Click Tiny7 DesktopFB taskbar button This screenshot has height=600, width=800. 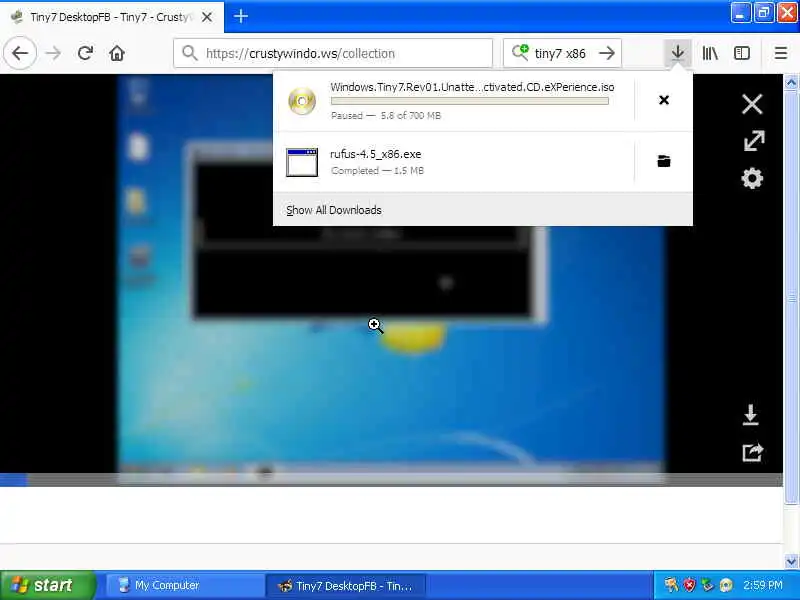tap(346, 585)
